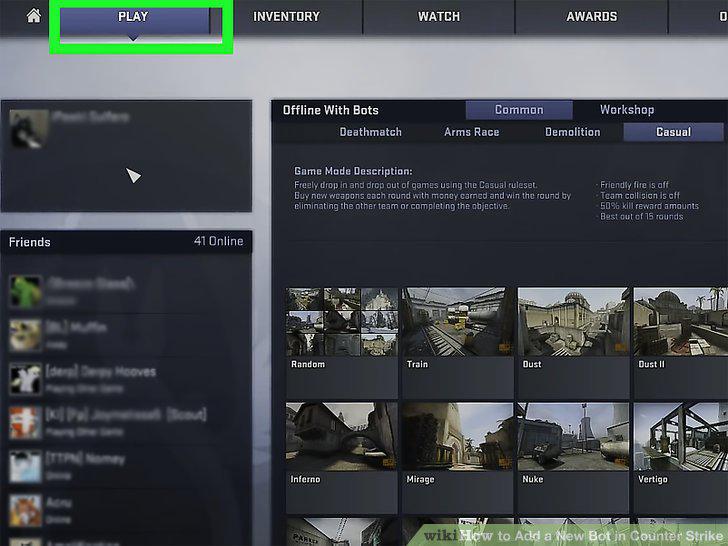Viewport: 728px width, 546px height.
Task: Click the 'Friendly fire is off' text
Action: 633,185
